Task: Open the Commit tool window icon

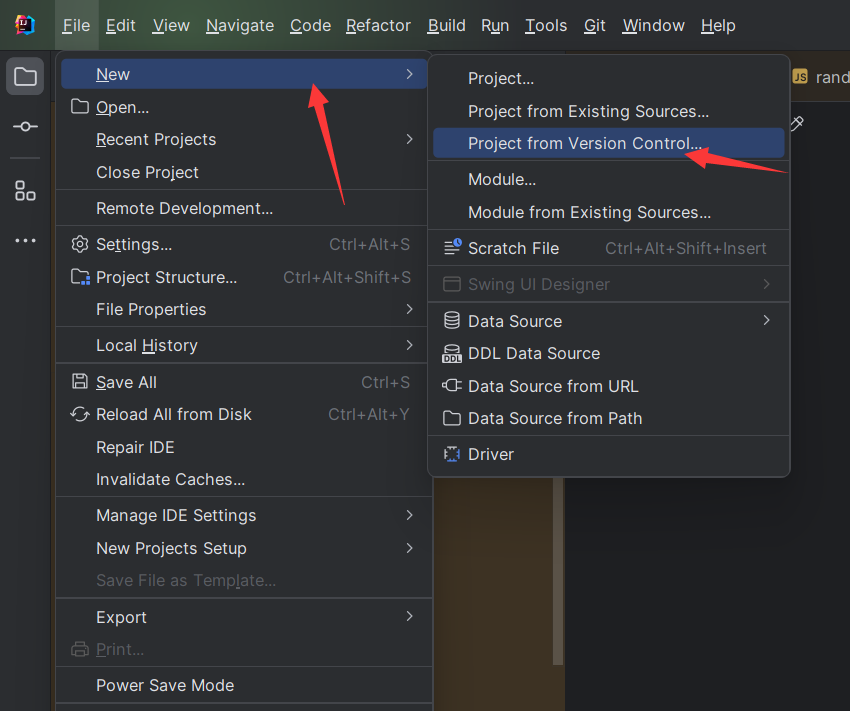Action: tap(25, 127)
